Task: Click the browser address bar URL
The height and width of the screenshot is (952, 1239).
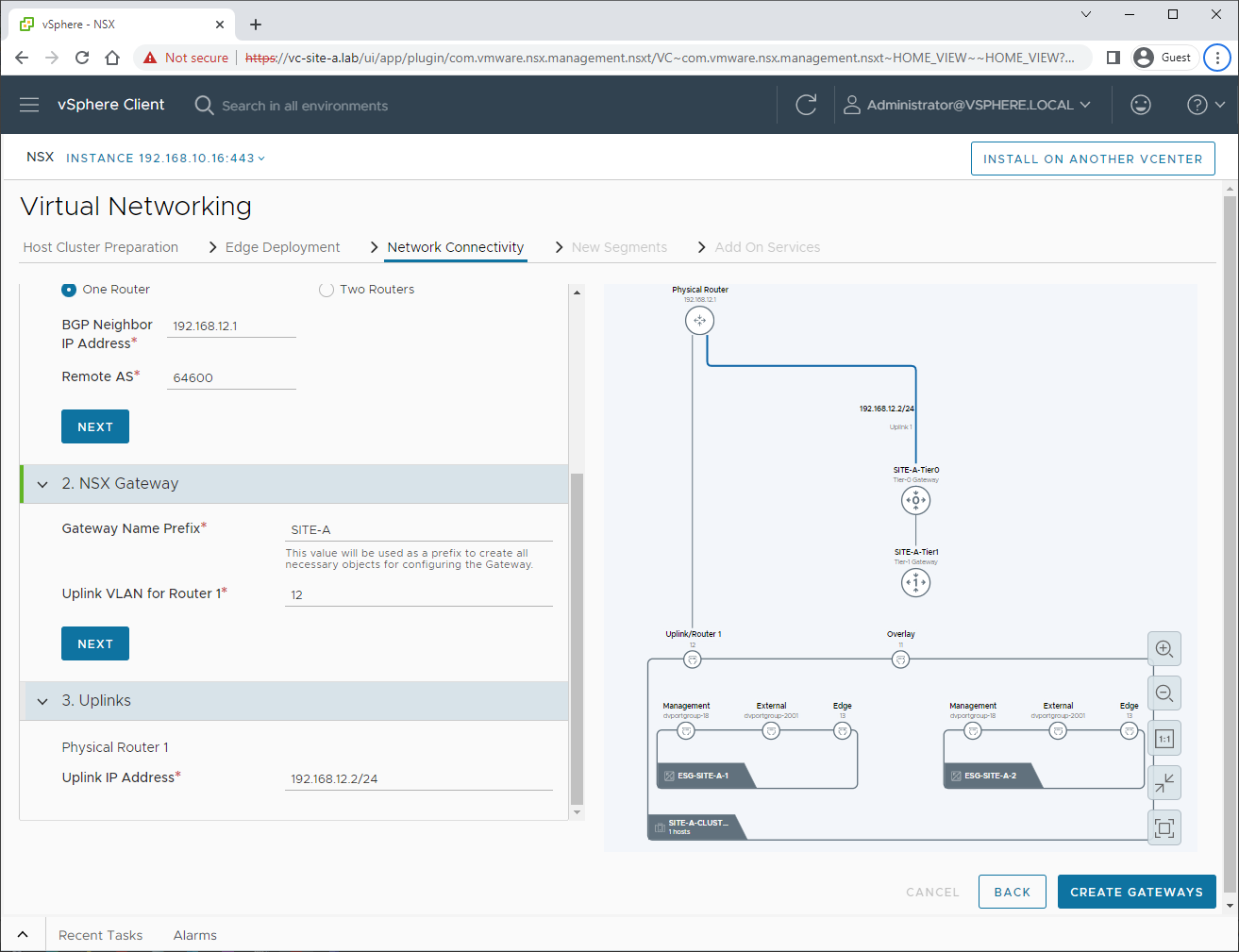Action: pos(660,58)
